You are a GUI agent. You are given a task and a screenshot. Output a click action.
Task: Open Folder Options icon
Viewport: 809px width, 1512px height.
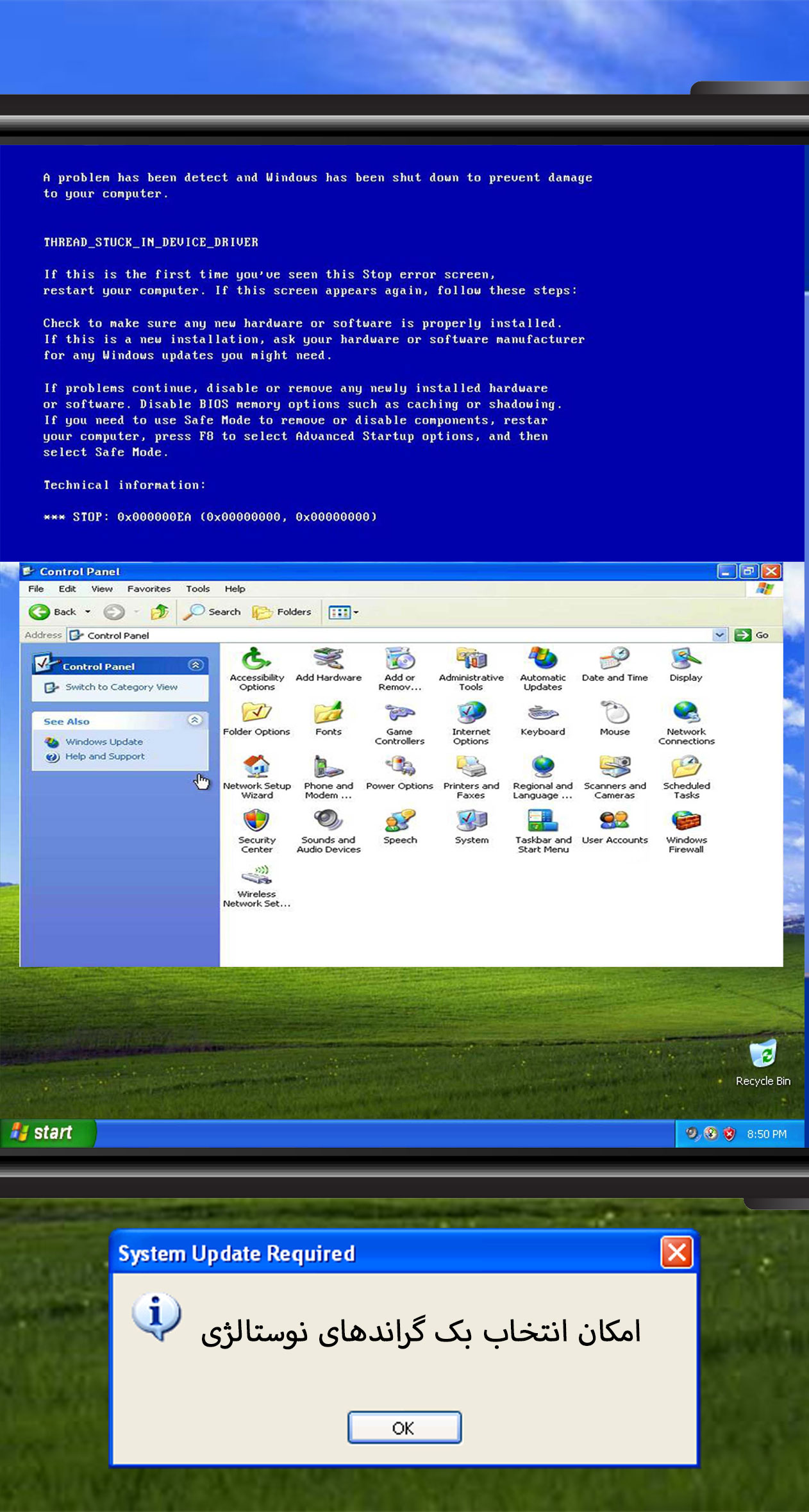pos(256,718)
